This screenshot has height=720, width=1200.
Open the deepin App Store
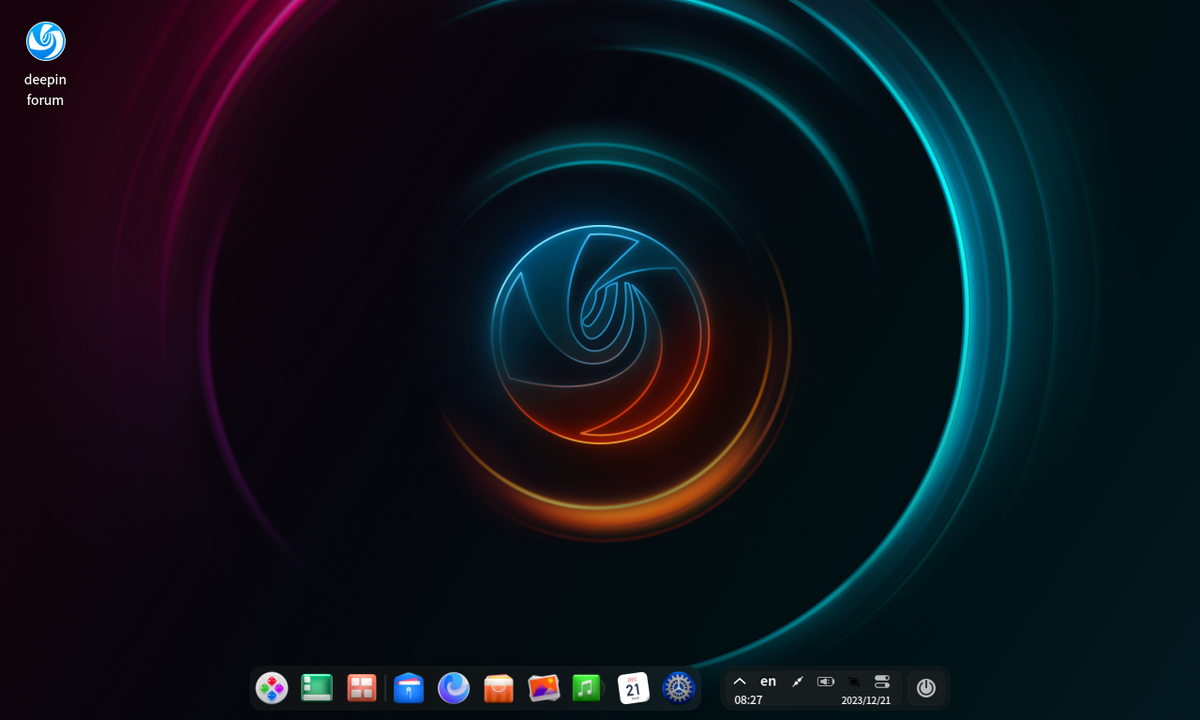pyautogui.click(x=497, y=688)
